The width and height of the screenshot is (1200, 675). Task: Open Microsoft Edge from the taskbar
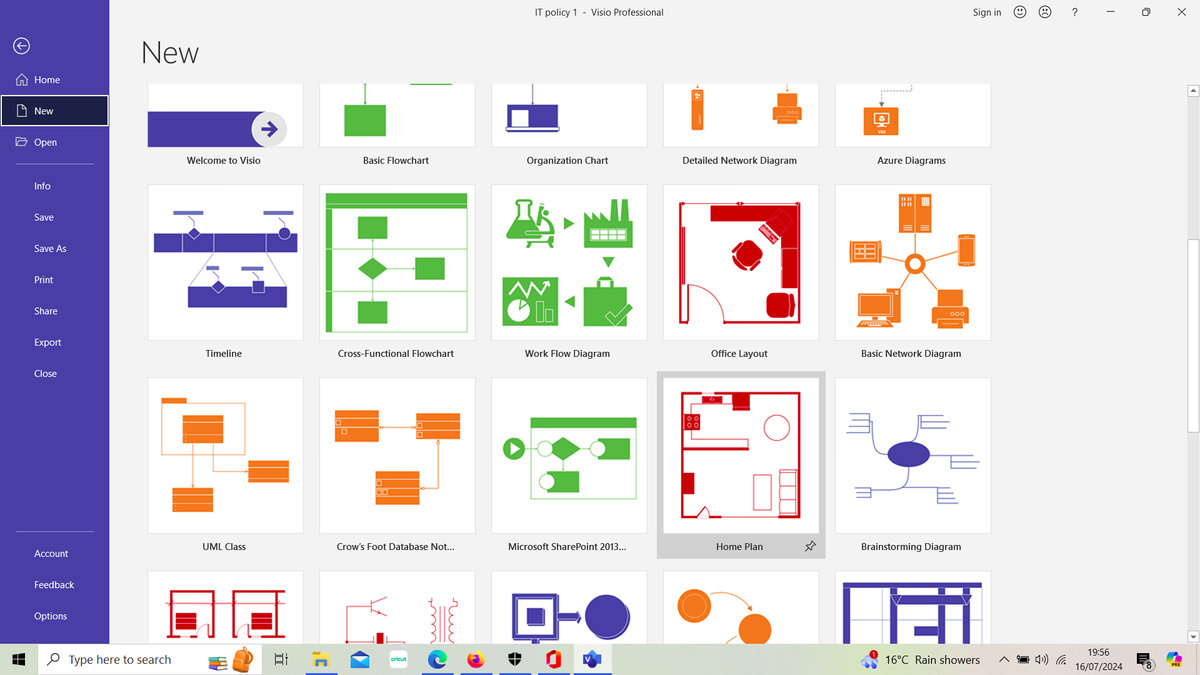pos(437,659)
